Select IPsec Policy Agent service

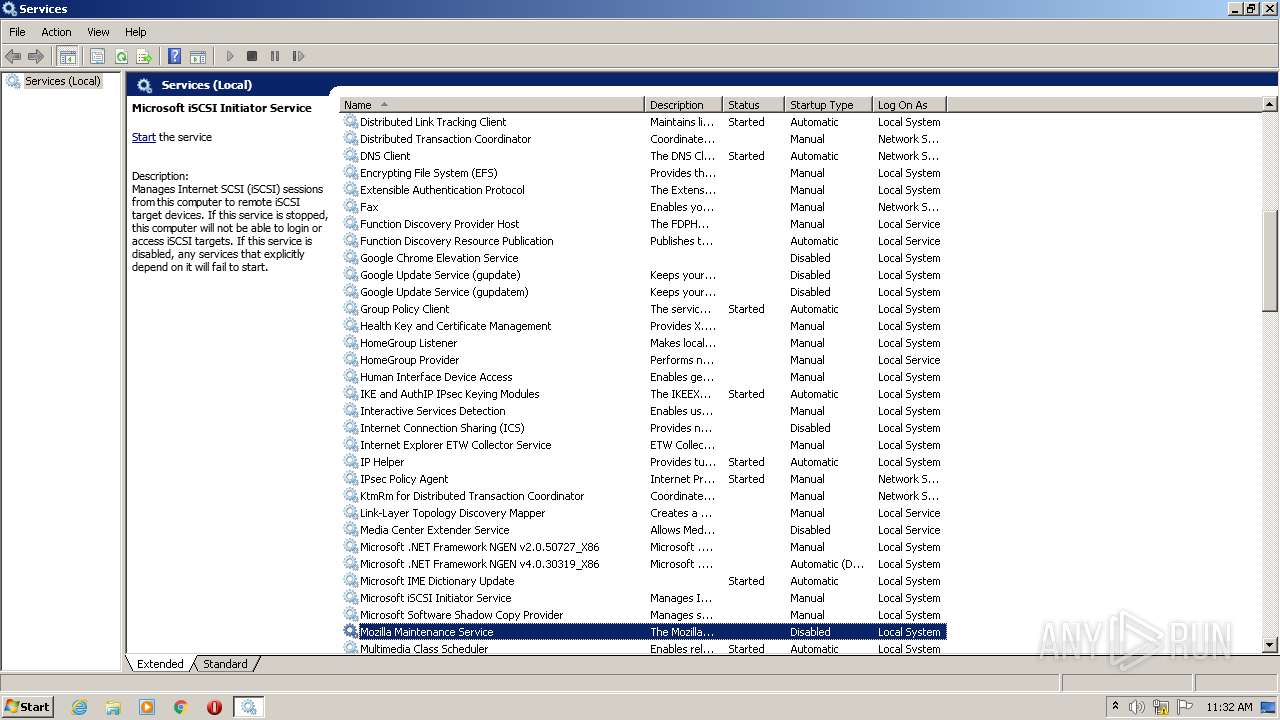coord(643,479)
